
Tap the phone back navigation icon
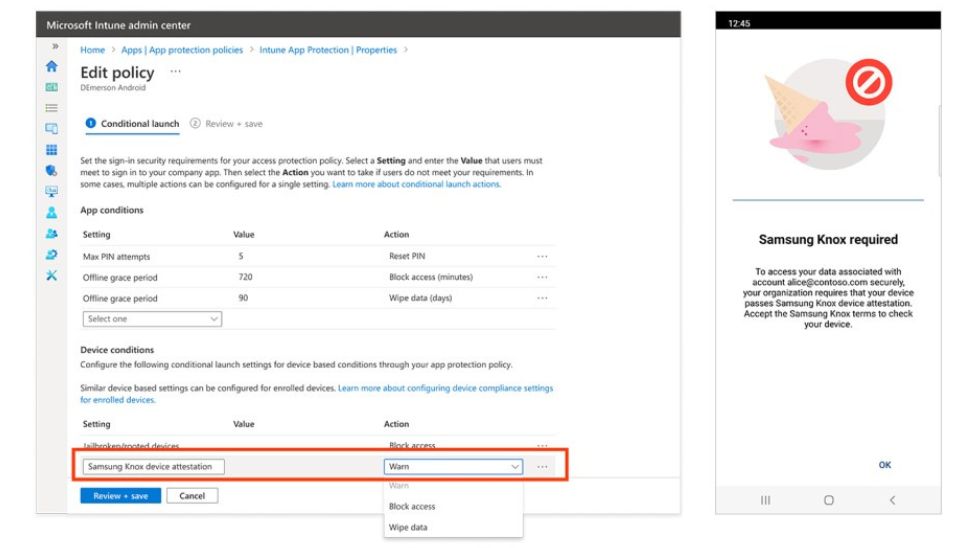892,500
